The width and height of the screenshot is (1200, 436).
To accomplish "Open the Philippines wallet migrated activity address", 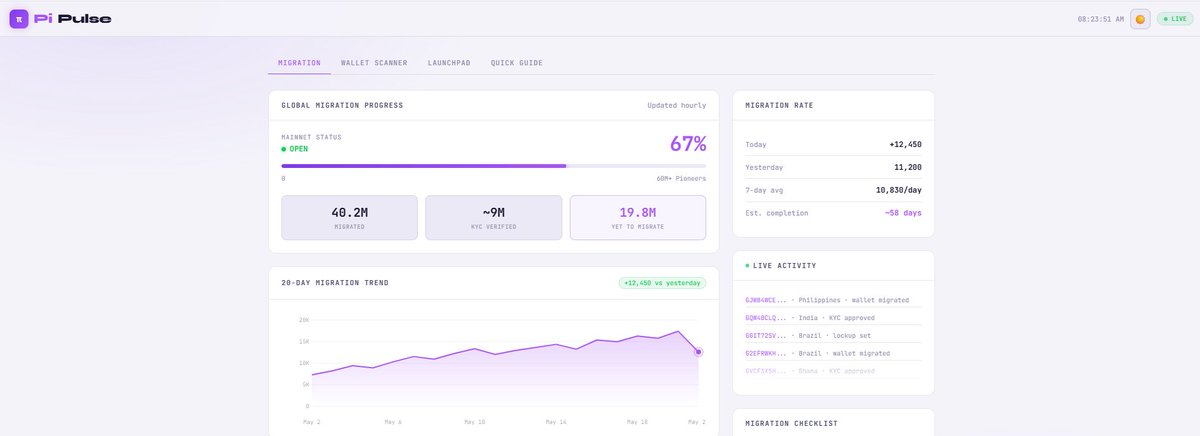I will click(x=767, y=300).
